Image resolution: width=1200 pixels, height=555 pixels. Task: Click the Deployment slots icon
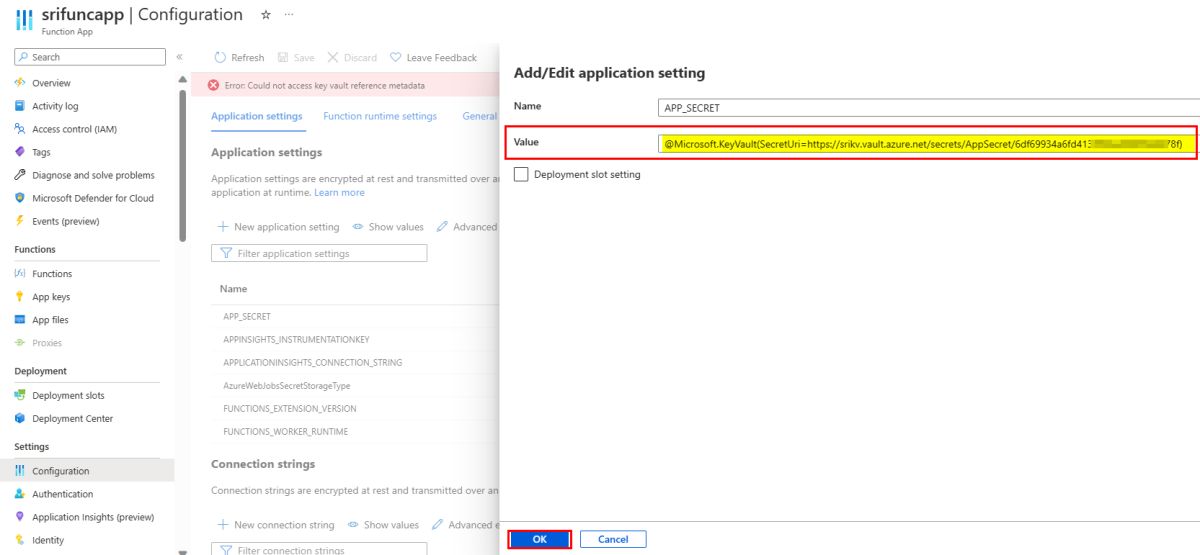click(x=20, y=396)
